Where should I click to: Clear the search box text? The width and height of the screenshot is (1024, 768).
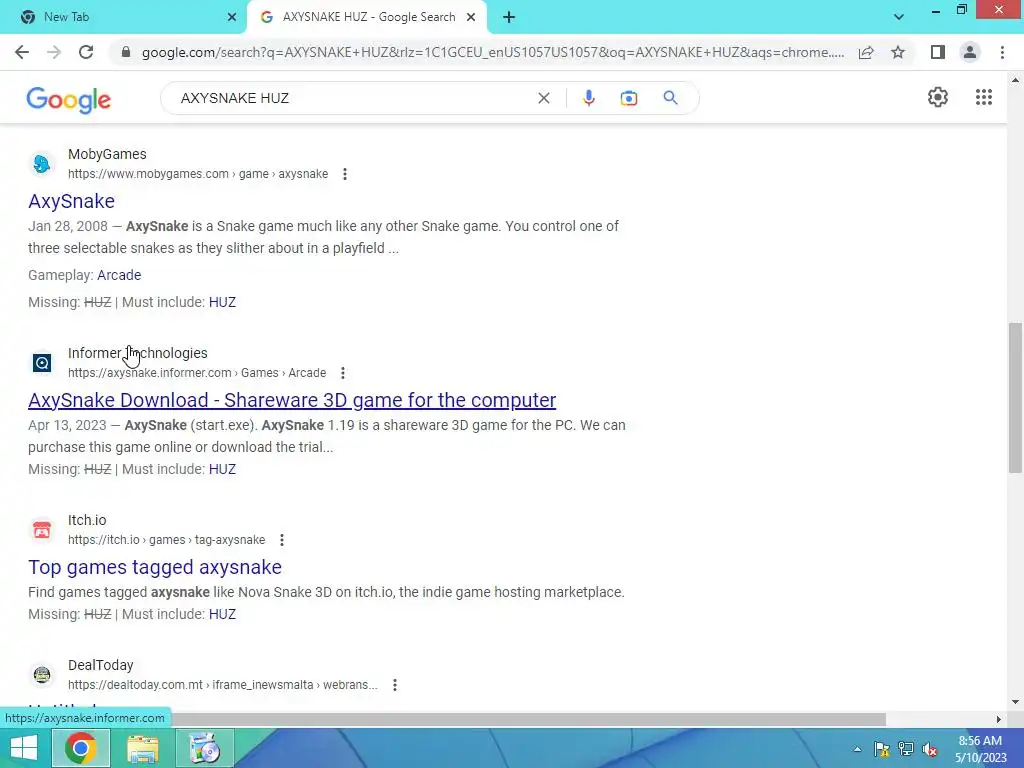click(x=543, y=98)
